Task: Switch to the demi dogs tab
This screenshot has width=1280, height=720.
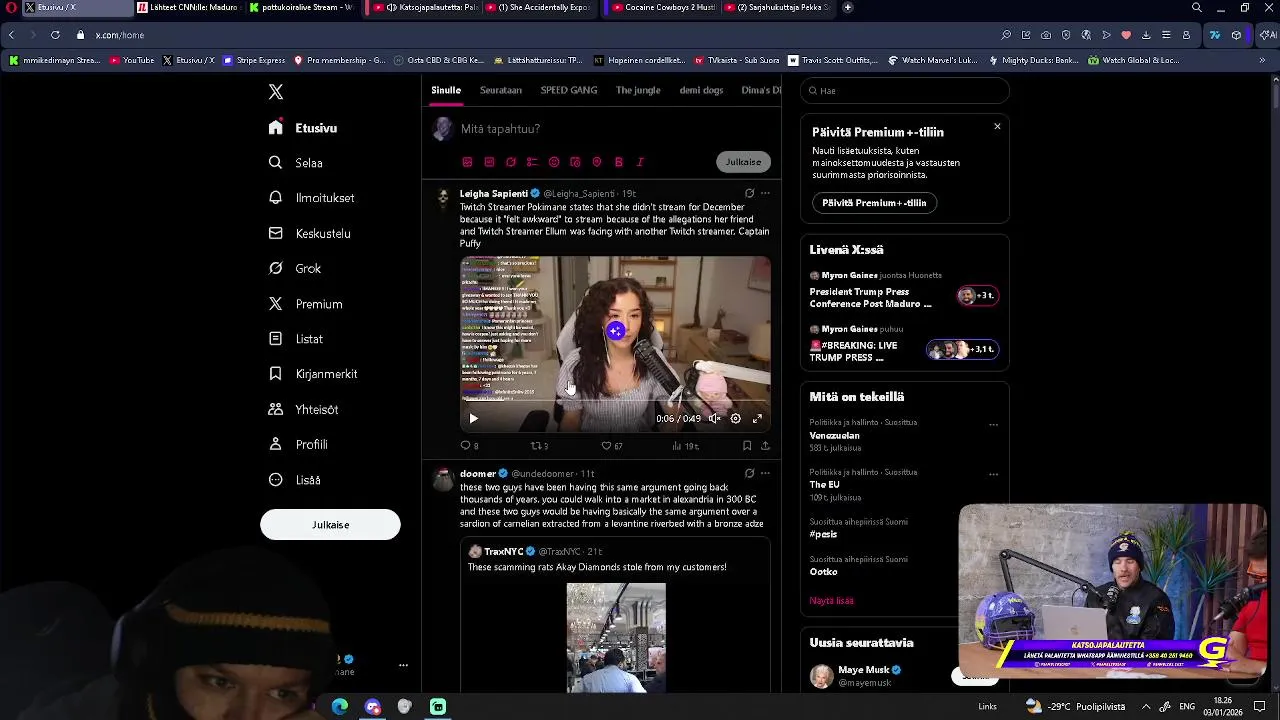Action: click(x=701, y=90)
